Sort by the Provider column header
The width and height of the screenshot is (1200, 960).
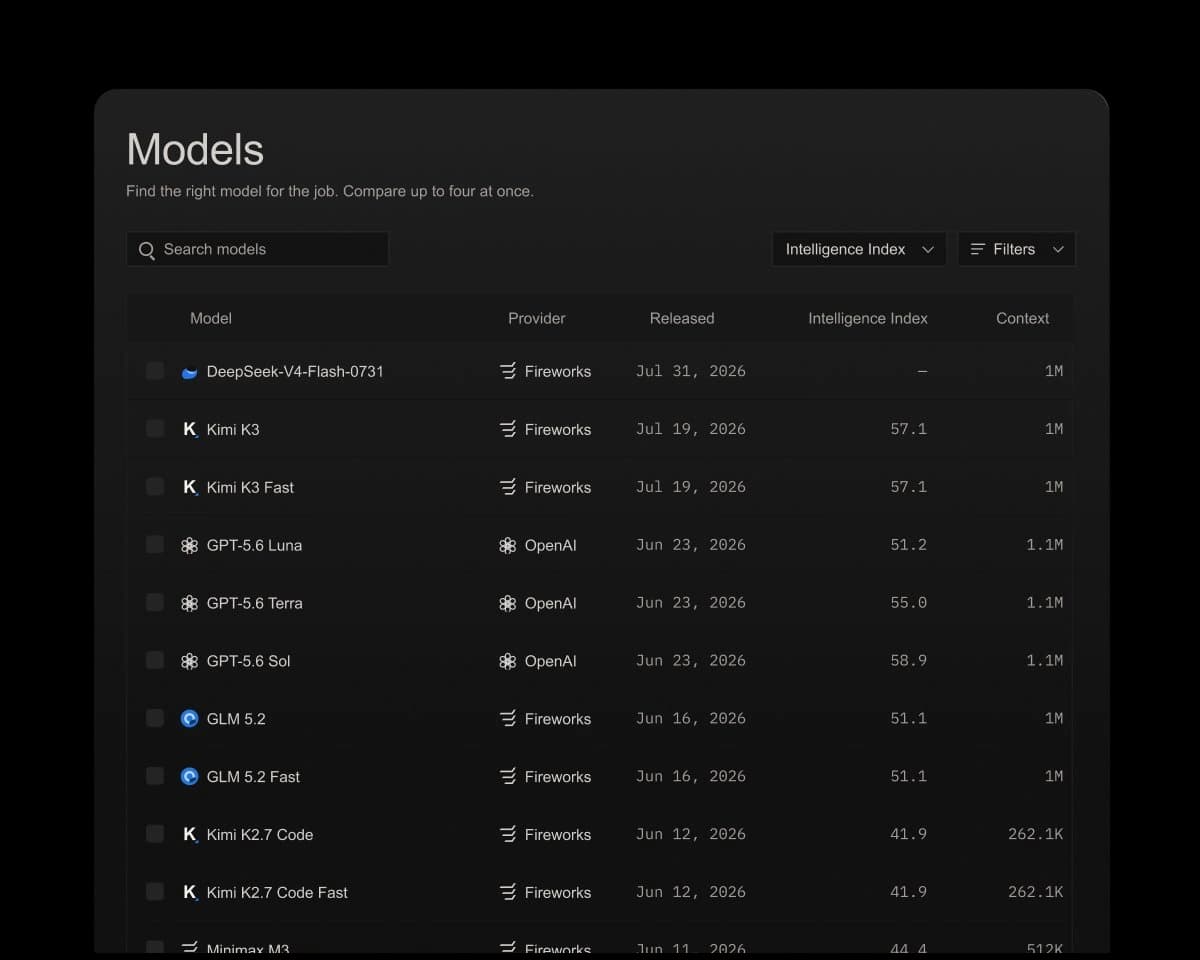pyautogui.click(x=537, y=318)
